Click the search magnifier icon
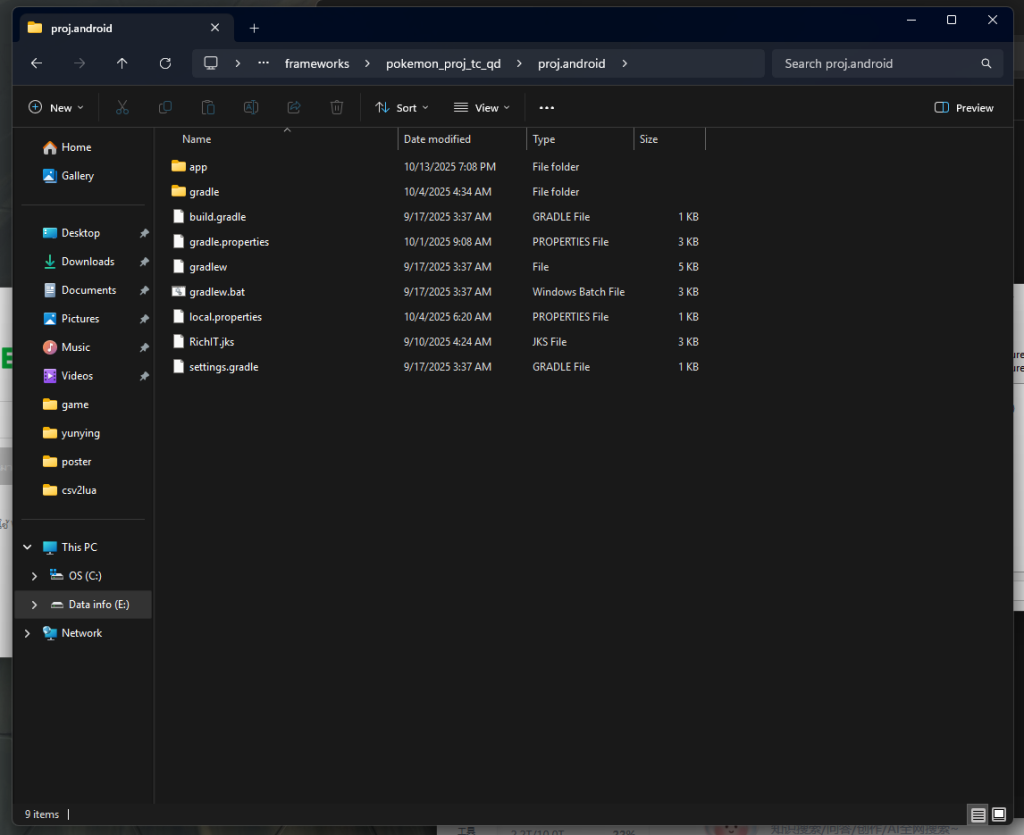Screen dimensions: 1024x835 [986, 63]
